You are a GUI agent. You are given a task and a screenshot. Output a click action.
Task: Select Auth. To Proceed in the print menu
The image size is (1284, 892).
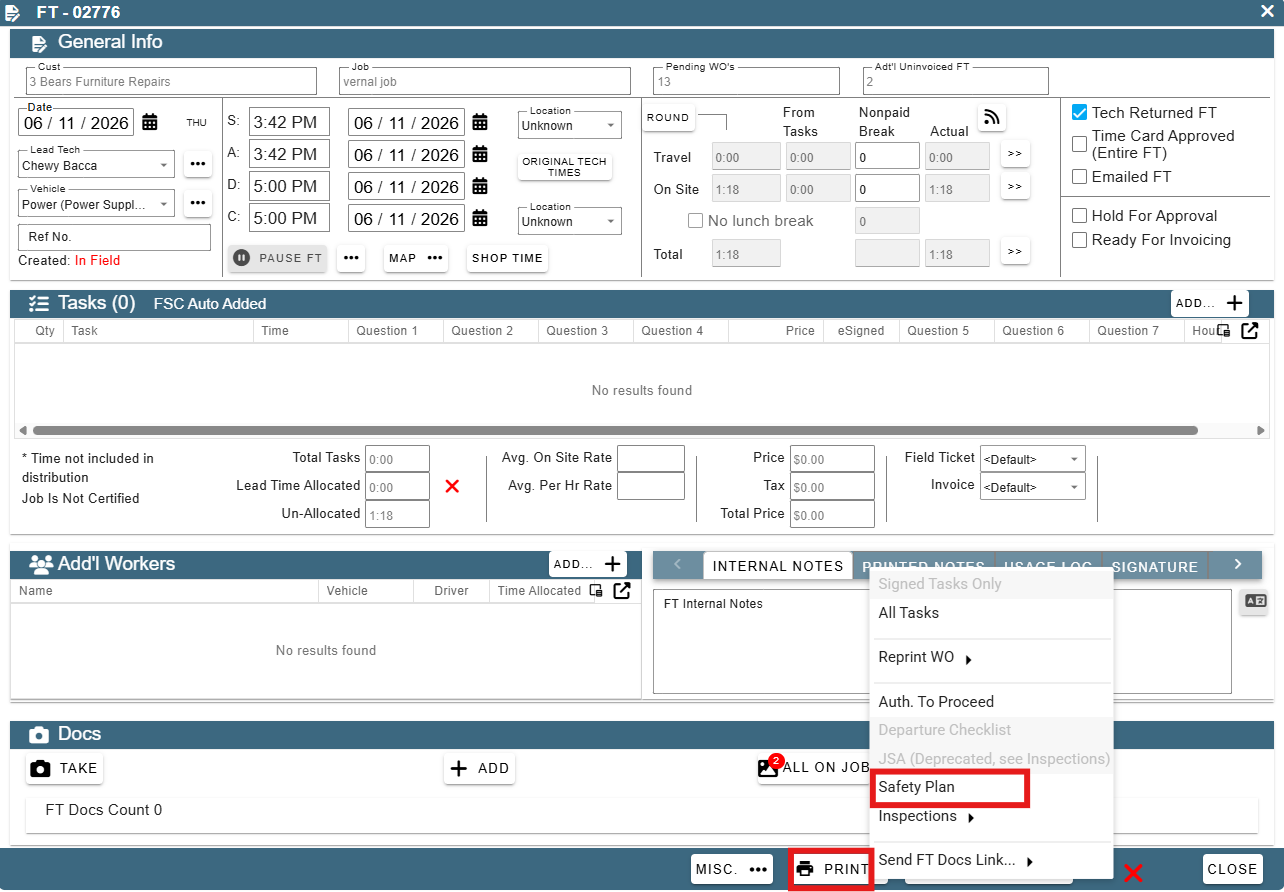(991, 702)
